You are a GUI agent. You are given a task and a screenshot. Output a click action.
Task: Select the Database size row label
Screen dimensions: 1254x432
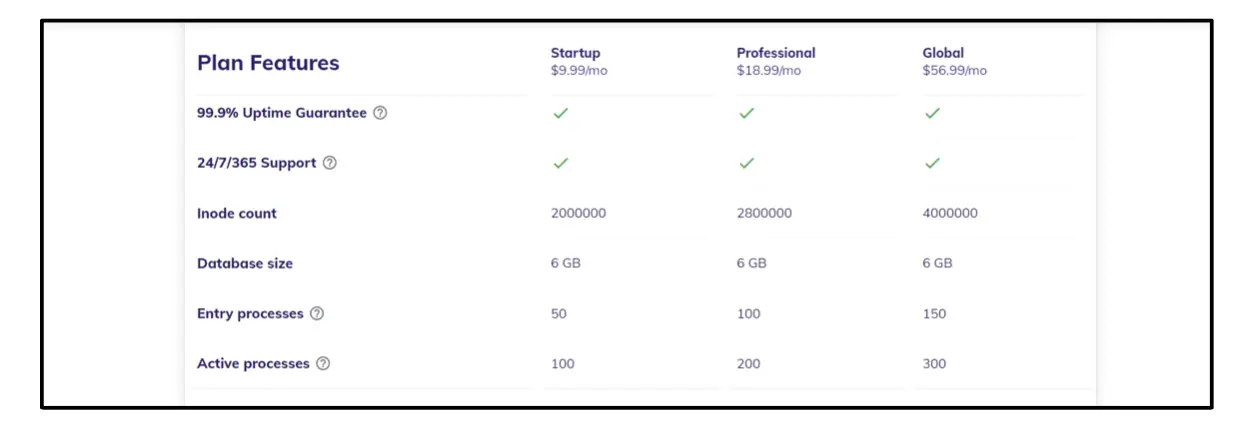245,264
